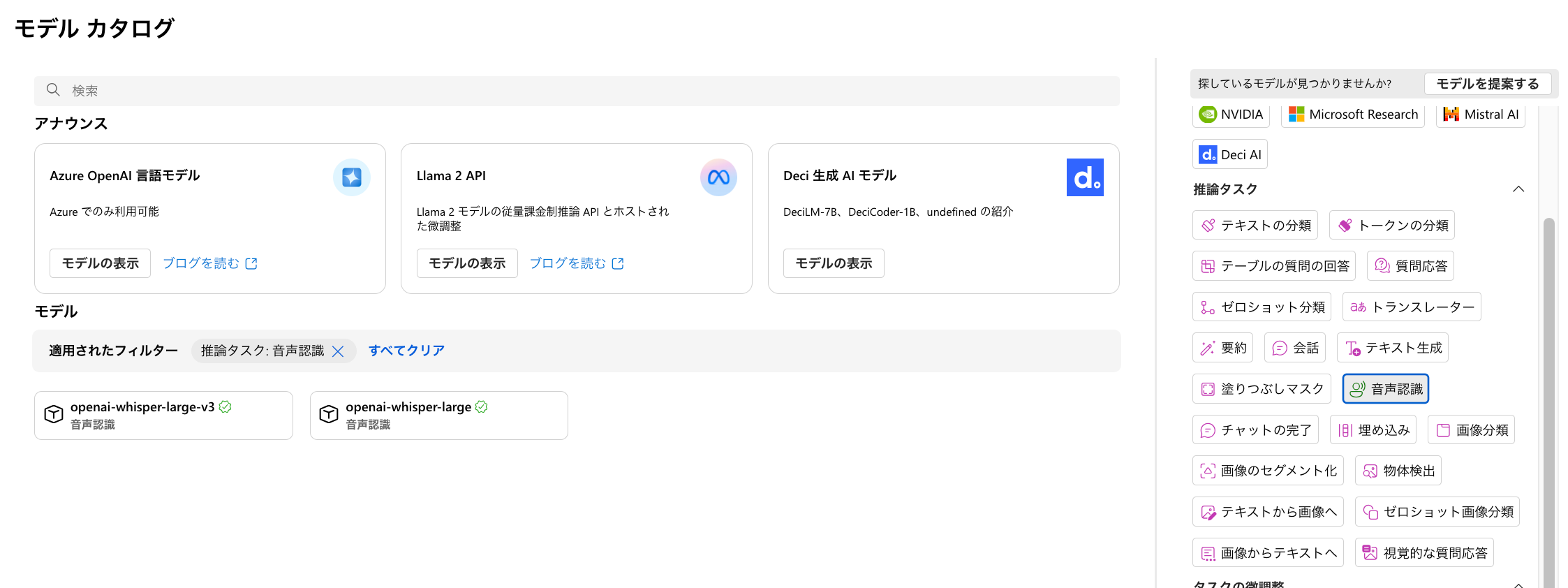Click モデルの表示 in Llama 2 API card

click(x=467, y=263)
